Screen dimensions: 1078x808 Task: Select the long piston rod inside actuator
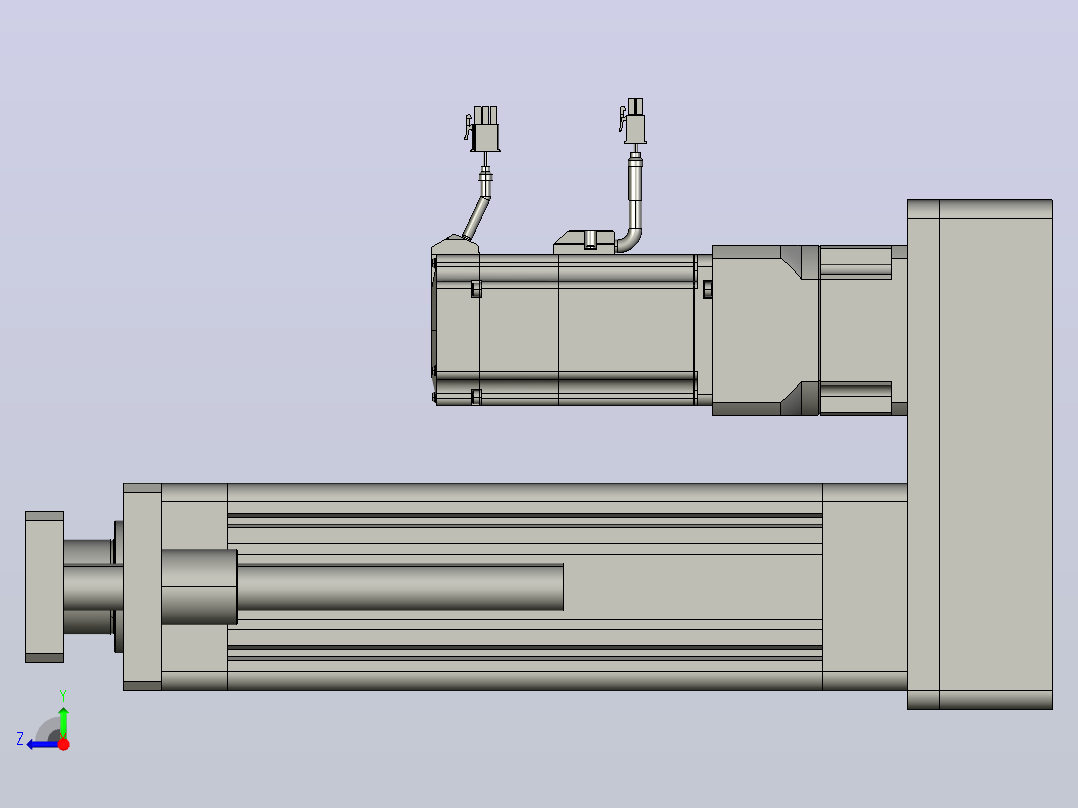[x=400, y=587]
